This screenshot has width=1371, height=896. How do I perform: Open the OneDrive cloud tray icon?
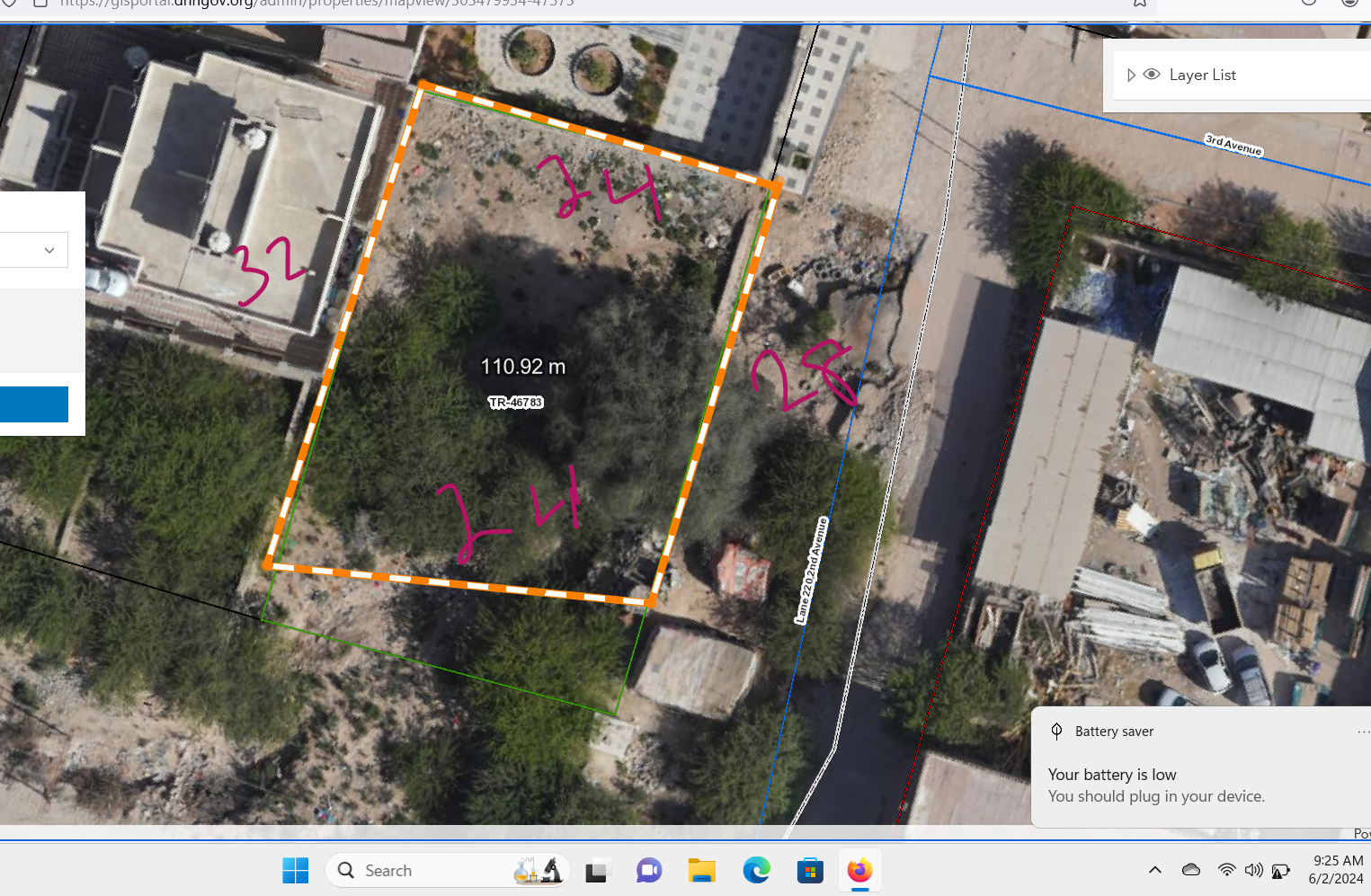[1191, 870]
